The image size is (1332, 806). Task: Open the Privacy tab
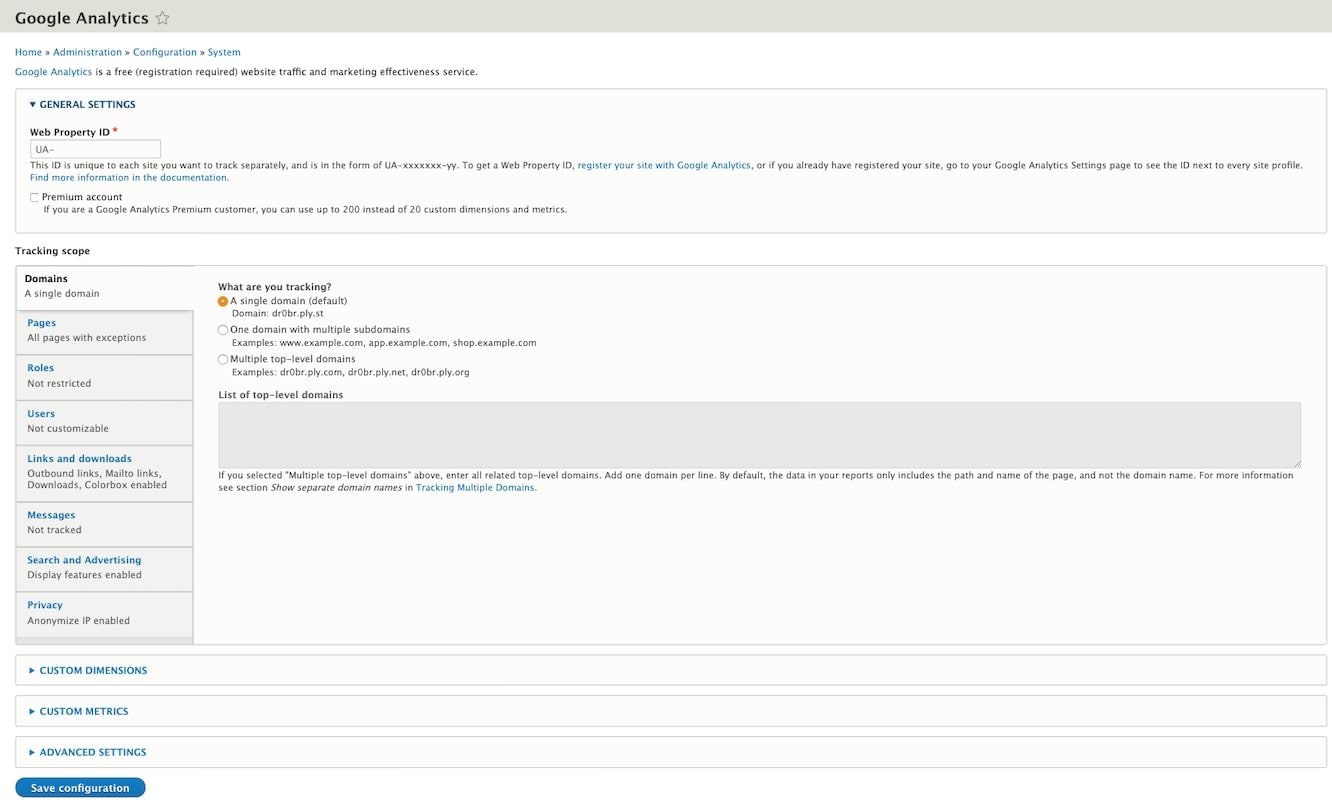pos(45,605)
